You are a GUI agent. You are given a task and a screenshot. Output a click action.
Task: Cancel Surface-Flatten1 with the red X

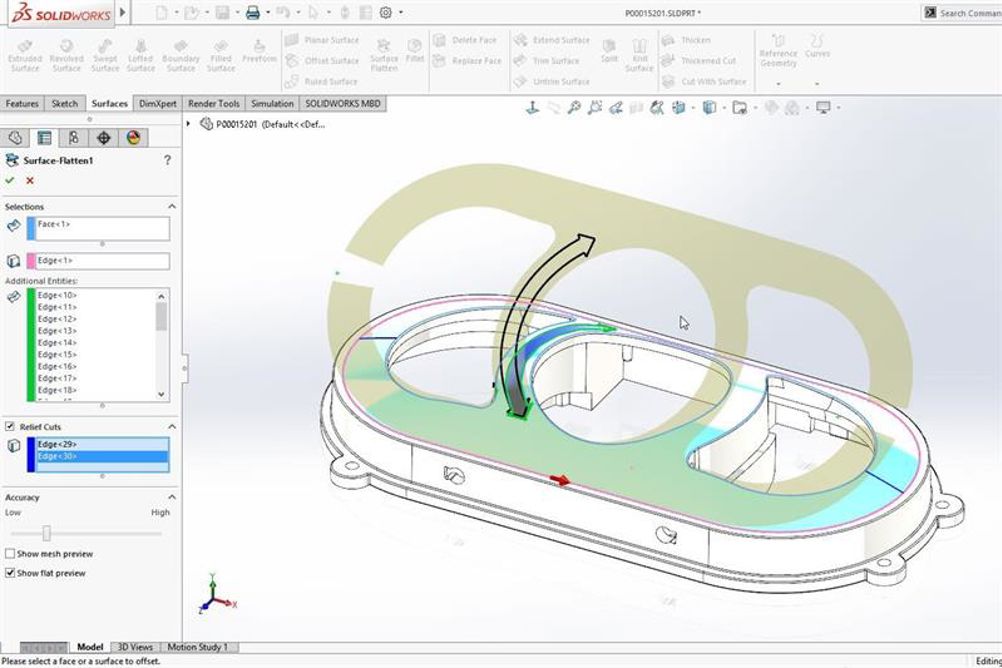tap(29, 181)
